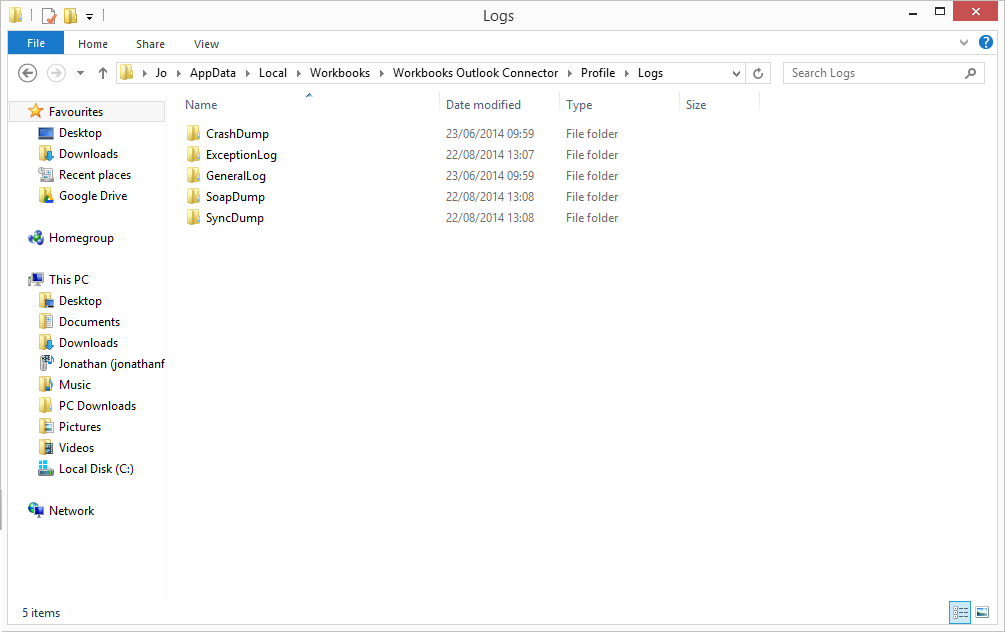Refresh the Logs folder view
1005x632 pixels.
coord(758,73)
